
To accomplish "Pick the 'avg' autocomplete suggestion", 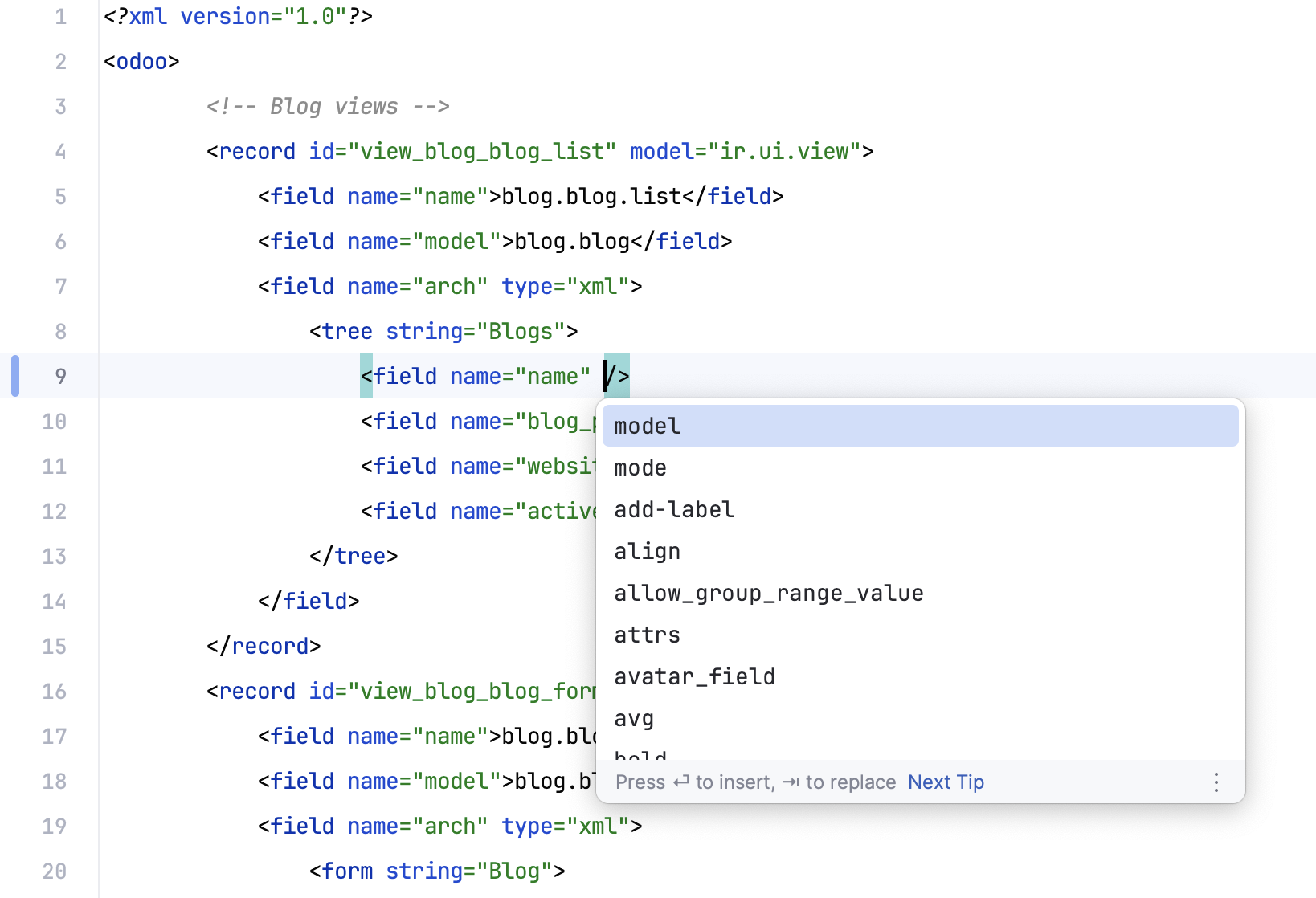I will click(x=633, y=718).
